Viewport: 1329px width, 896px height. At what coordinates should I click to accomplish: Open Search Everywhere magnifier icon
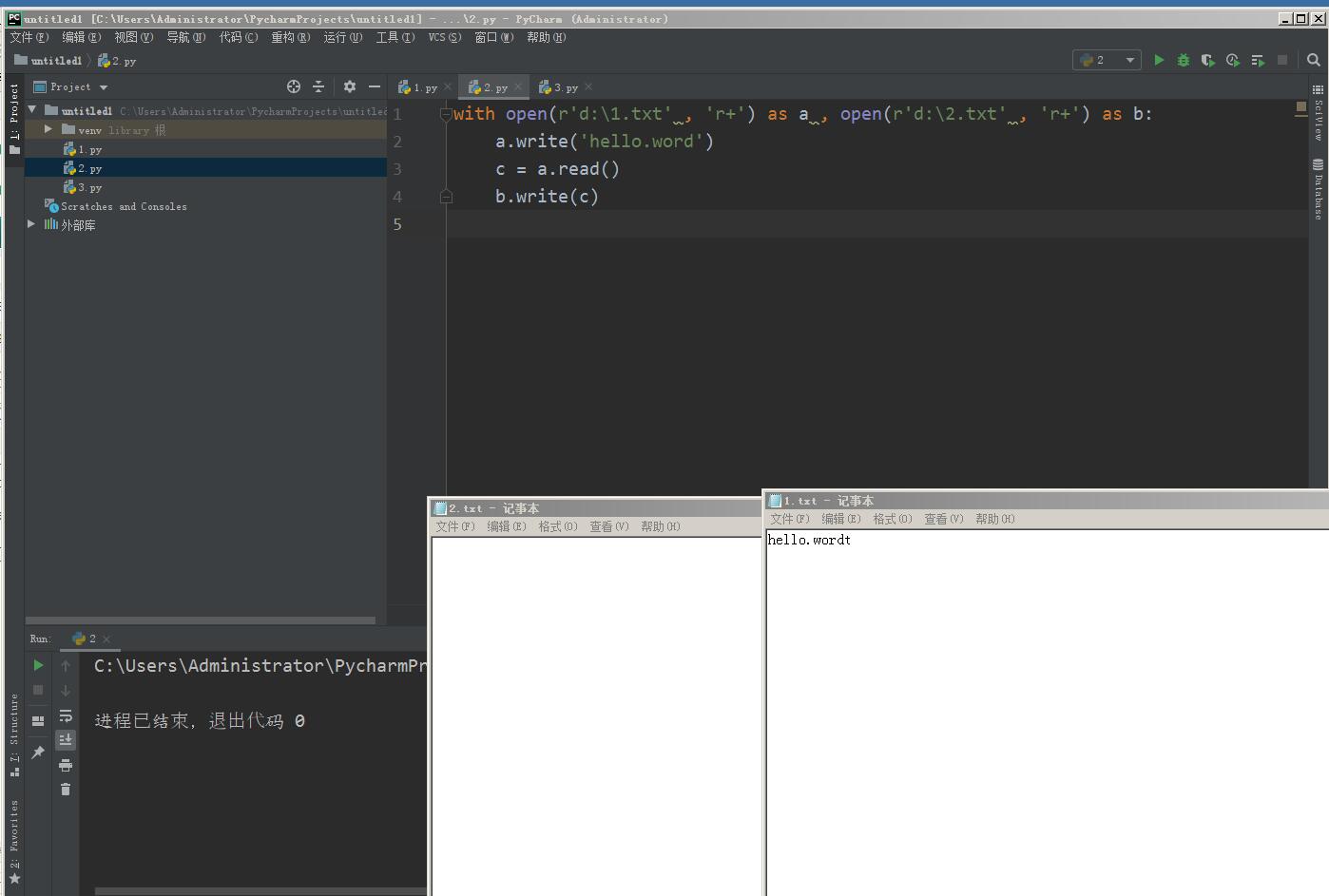point(1314,60)
